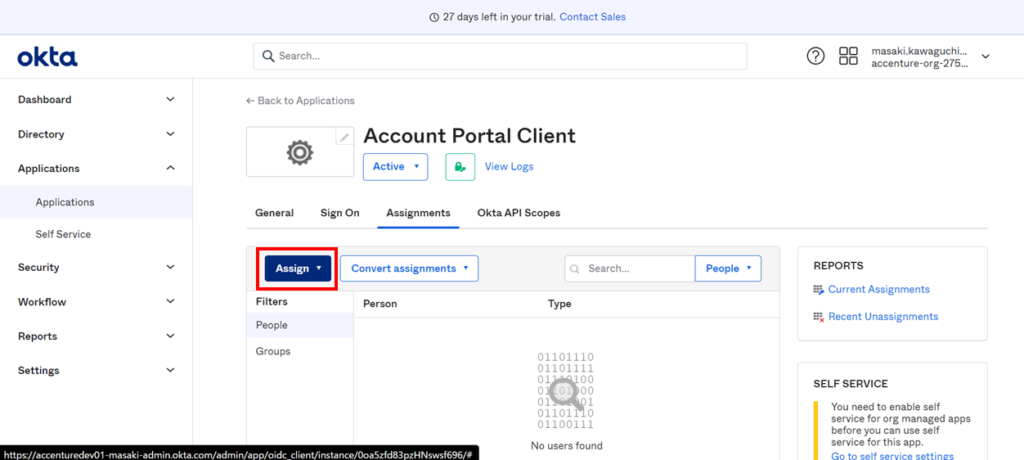Open Current Assignments report
1024x460 pixels.
pyautogui.click(x=878, y=289)
